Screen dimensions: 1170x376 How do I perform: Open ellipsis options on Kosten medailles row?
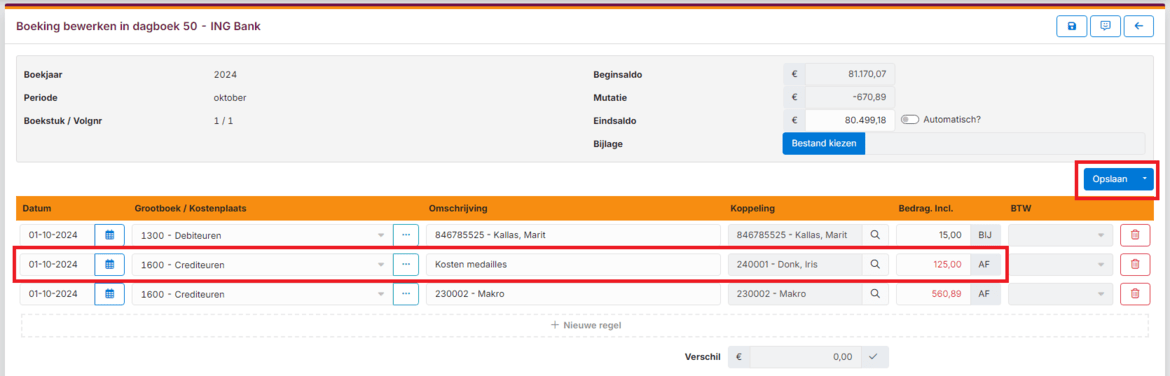(x=406, y=264)
